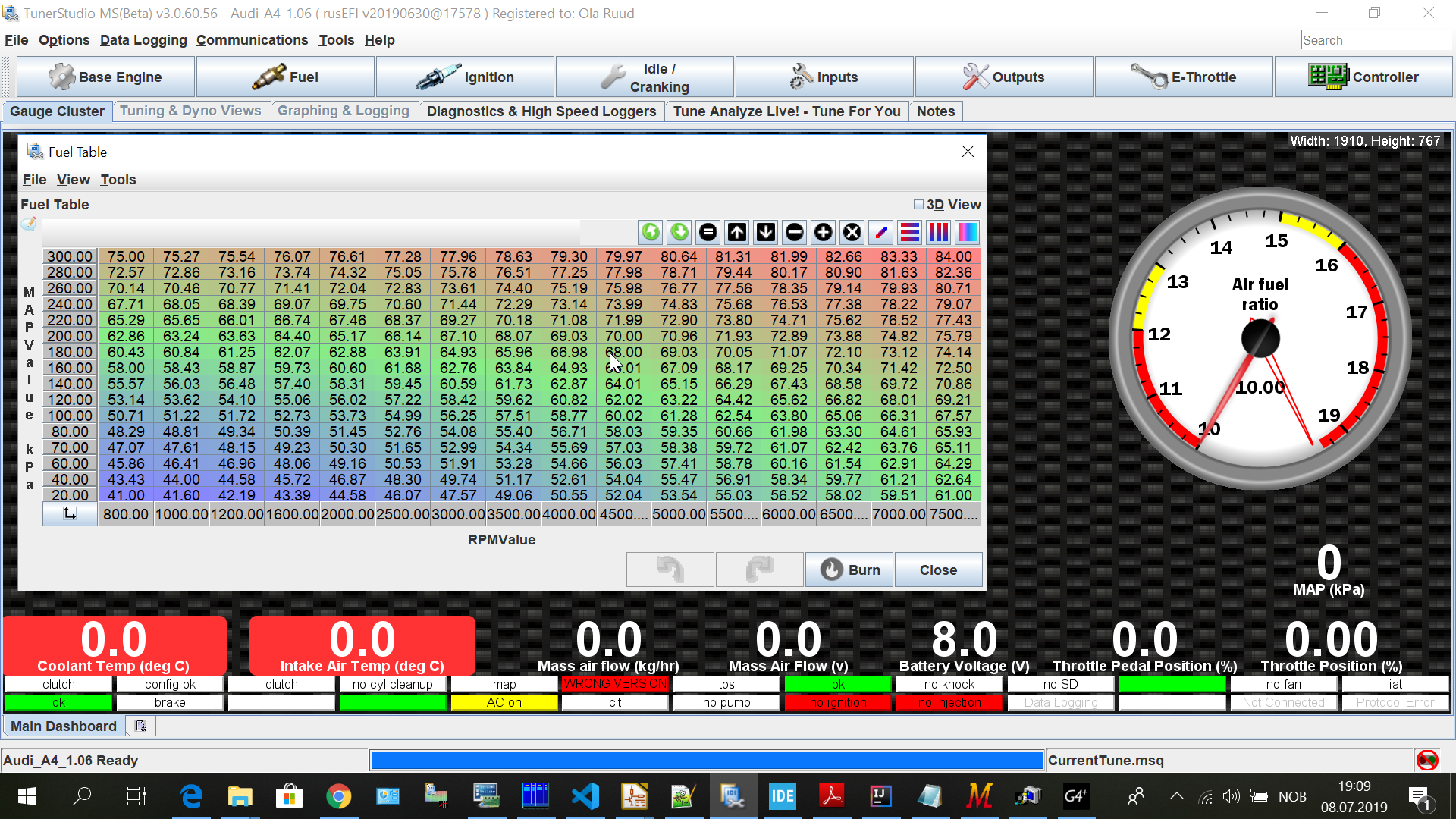Switch to Tune Analyze Live! tab

787,111
